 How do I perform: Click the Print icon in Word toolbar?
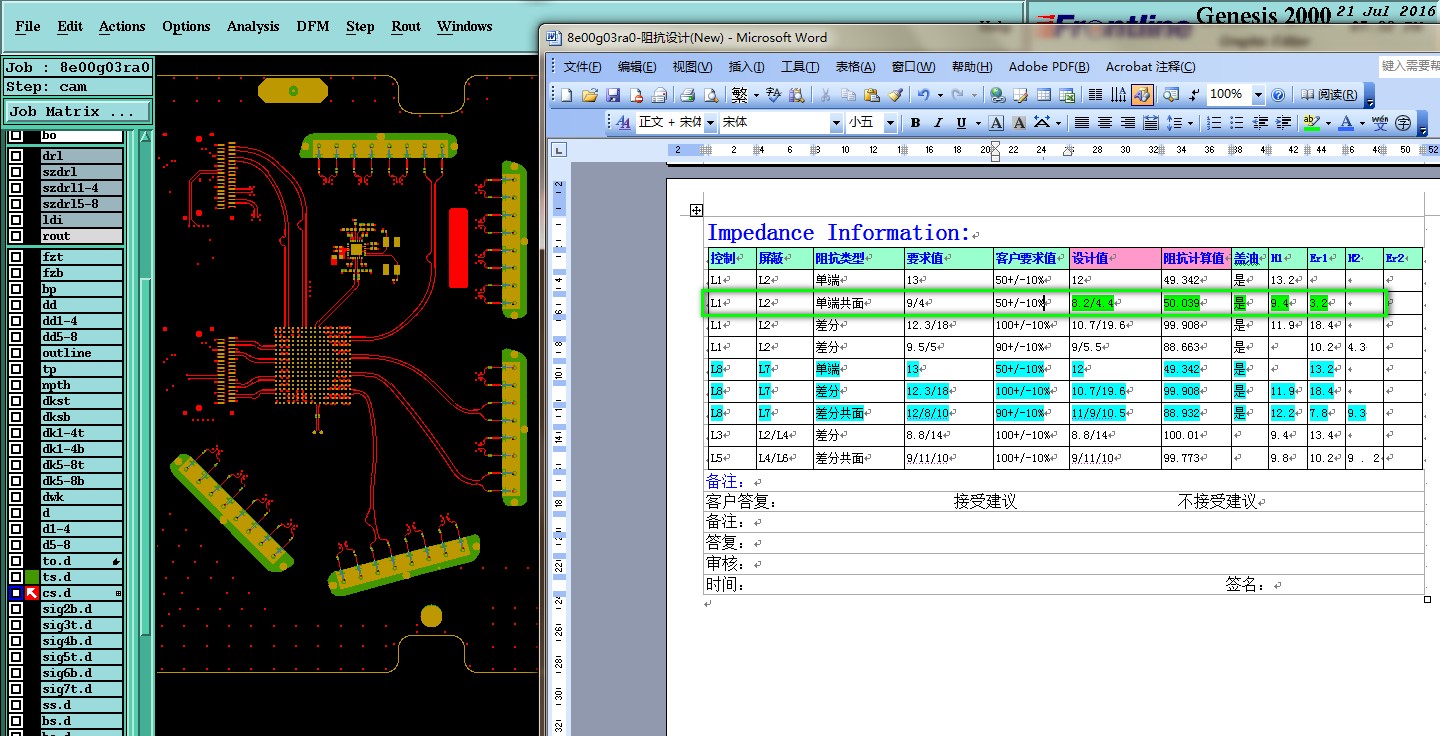tap(688, 96)
